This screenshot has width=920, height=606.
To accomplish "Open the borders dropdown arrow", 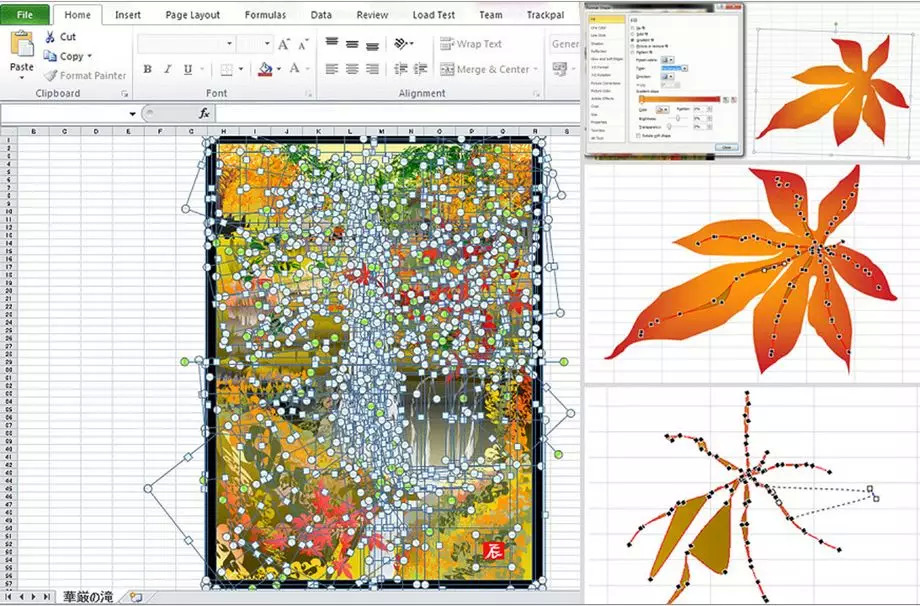I will (x=241, y=69).
